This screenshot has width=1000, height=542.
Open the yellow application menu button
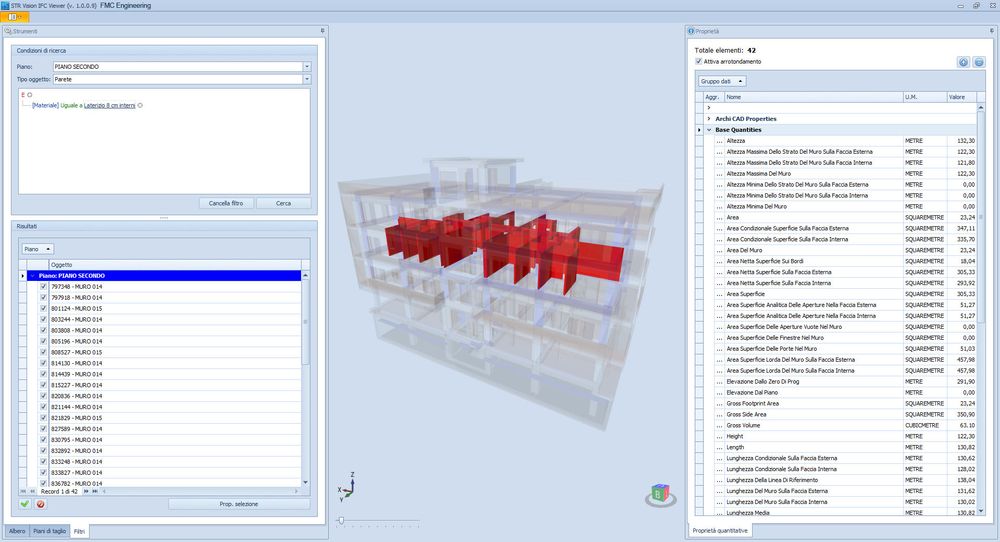click(x=17, y=17)
